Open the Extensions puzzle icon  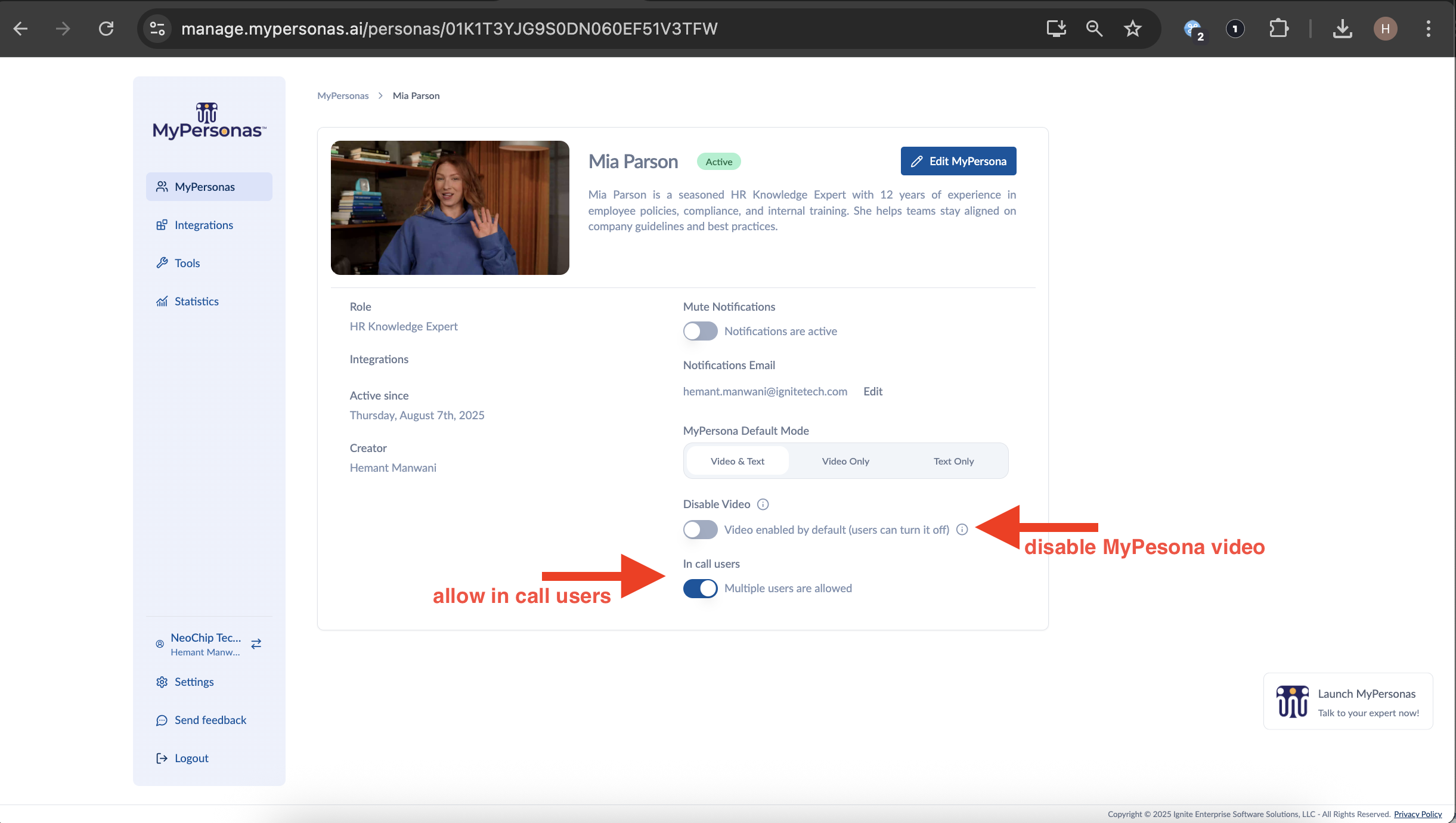[x=1278, y=29]
